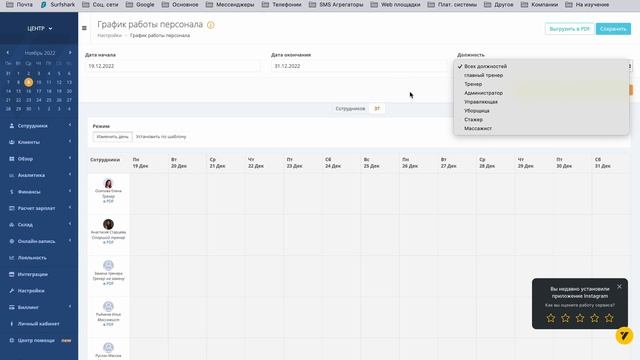Expand Расчет зарплат submenu chevron

click(x=70, y=207)
